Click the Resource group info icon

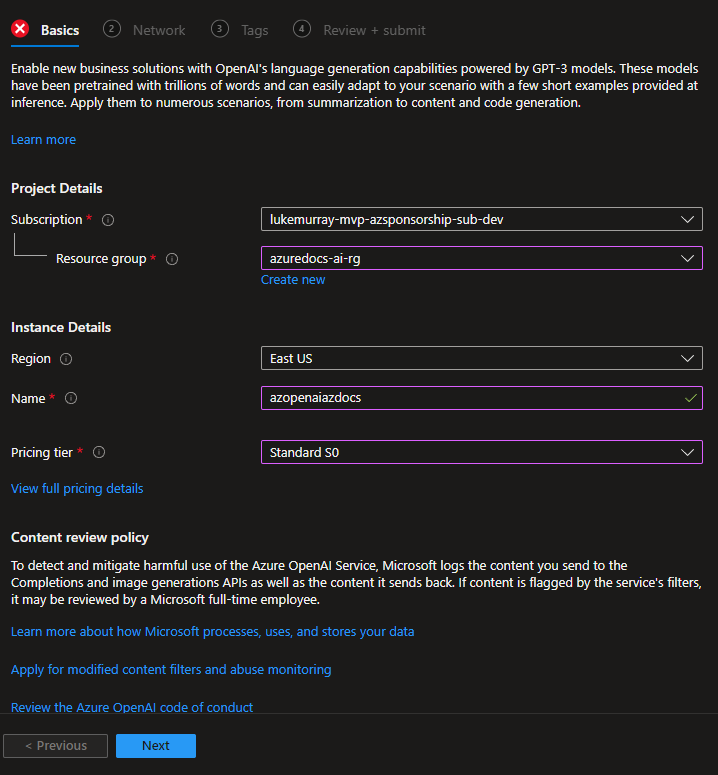pyautogui.click(x=172, y=259)
